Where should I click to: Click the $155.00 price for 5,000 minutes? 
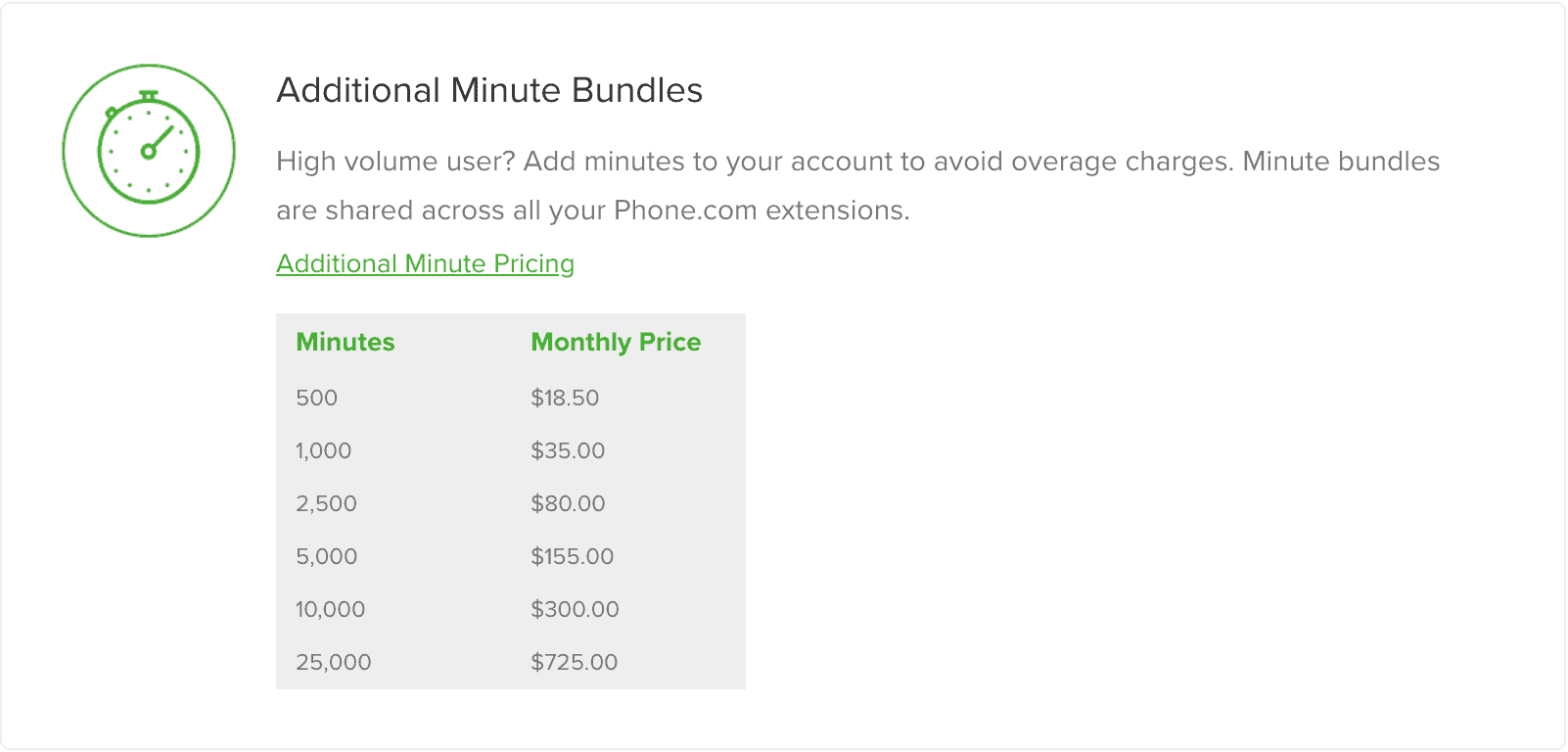click(572, 556)
